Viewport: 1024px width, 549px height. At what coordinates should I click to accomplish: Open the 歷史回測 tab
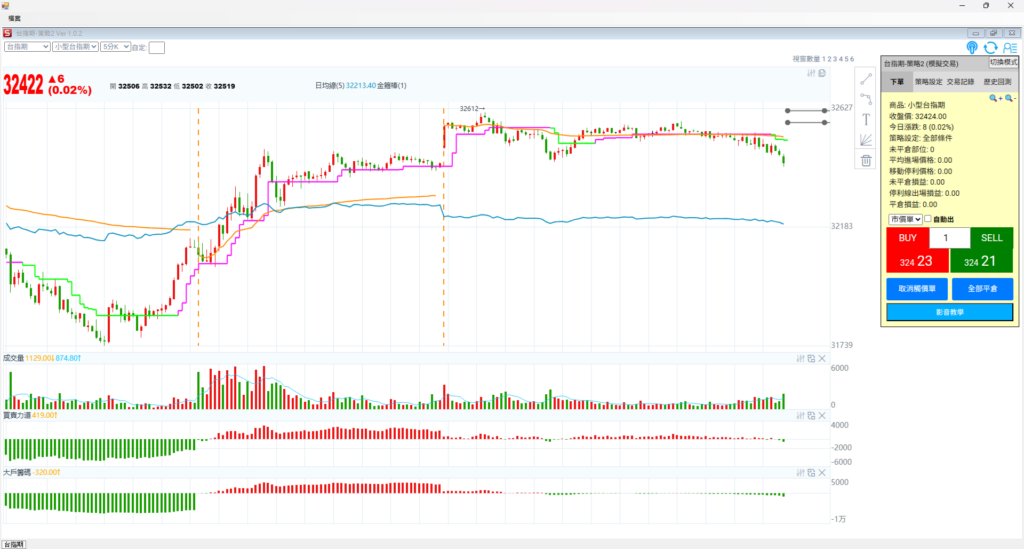(996, 82)
